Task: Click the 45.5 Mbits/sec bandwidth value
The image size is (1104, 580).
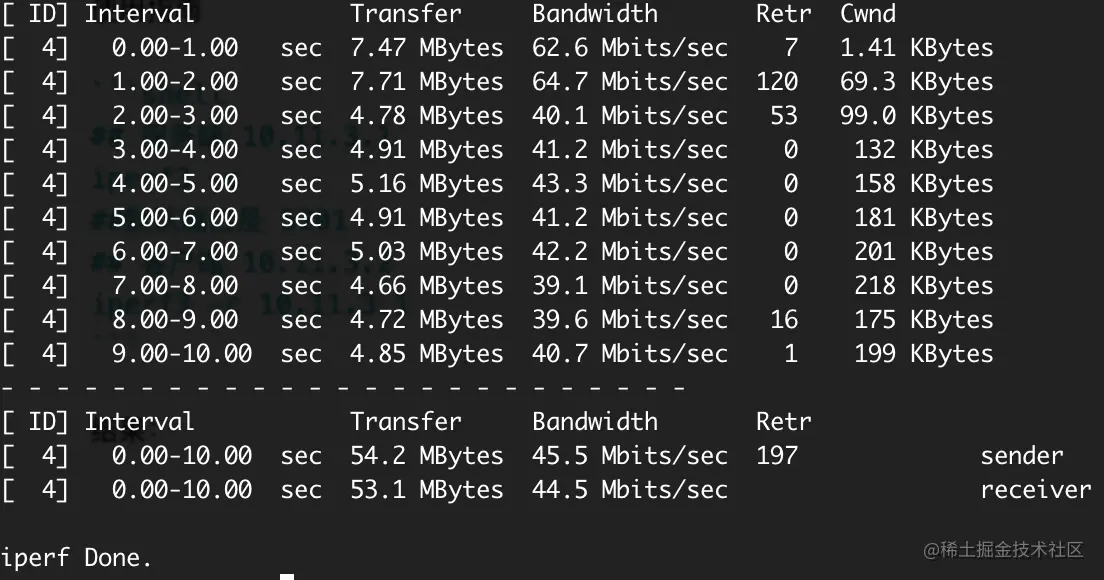Action: [x=629, y=456]
